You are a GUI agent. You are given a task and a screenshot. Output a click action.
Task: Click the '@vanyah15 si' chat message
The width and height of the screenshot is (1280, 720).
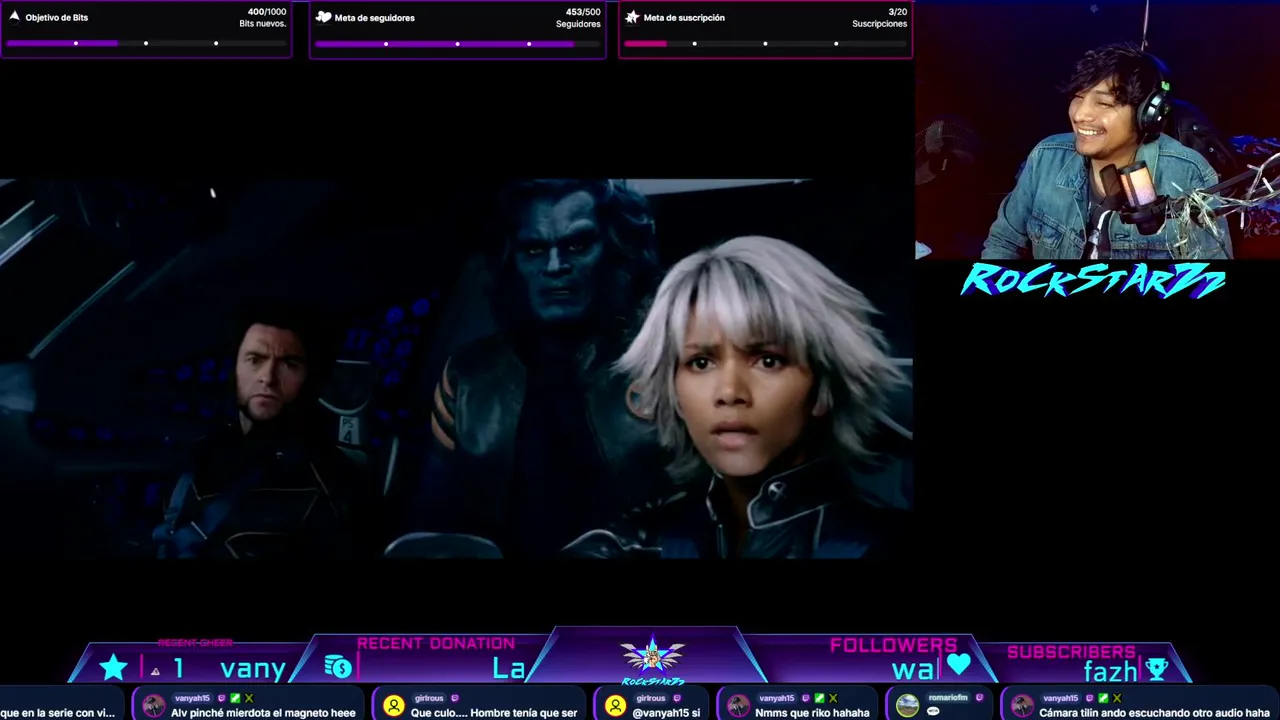pyautogui.click(x=666, y=713)
